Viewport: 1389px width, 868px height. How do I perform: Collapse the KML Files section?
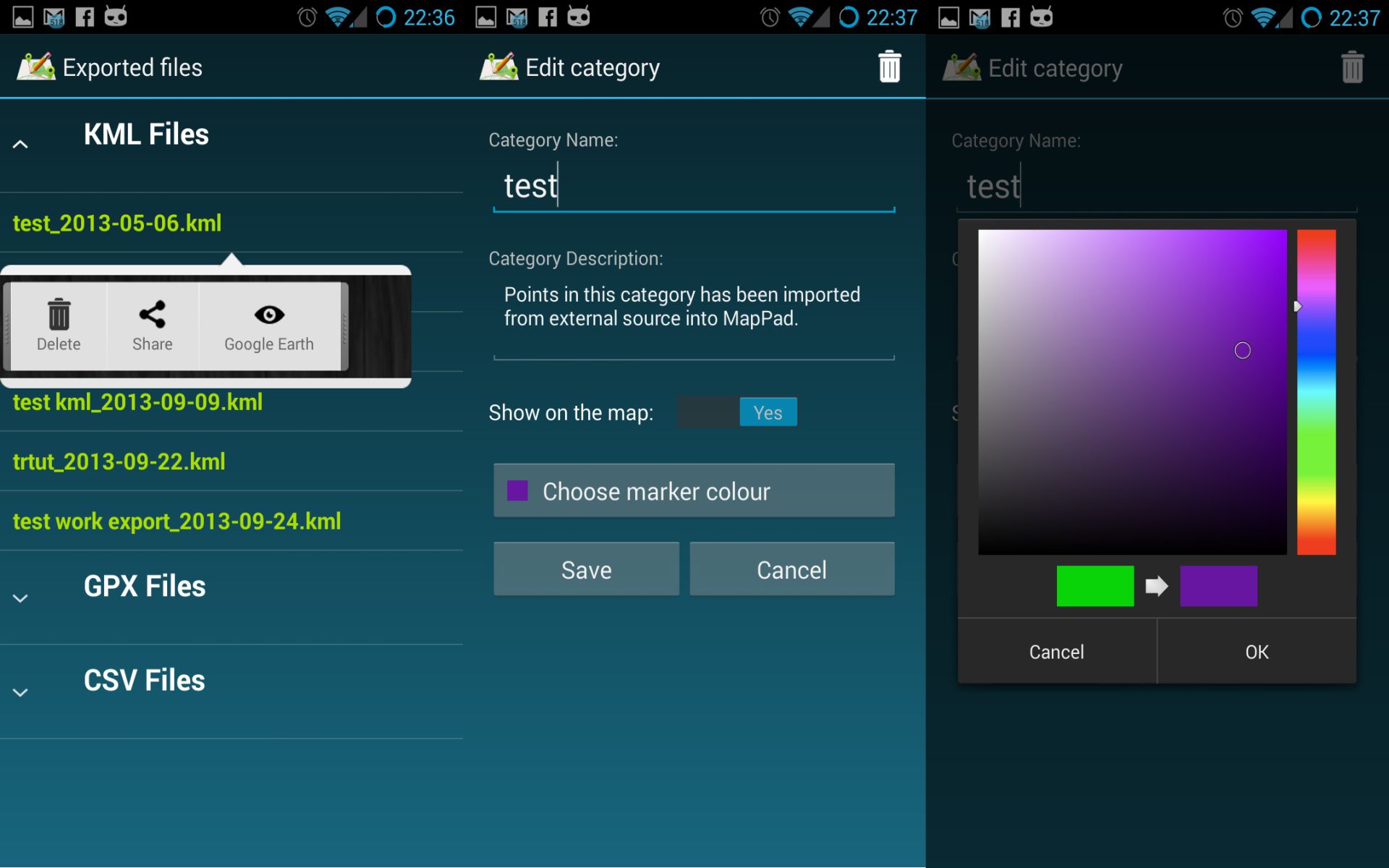pos(20,145)
